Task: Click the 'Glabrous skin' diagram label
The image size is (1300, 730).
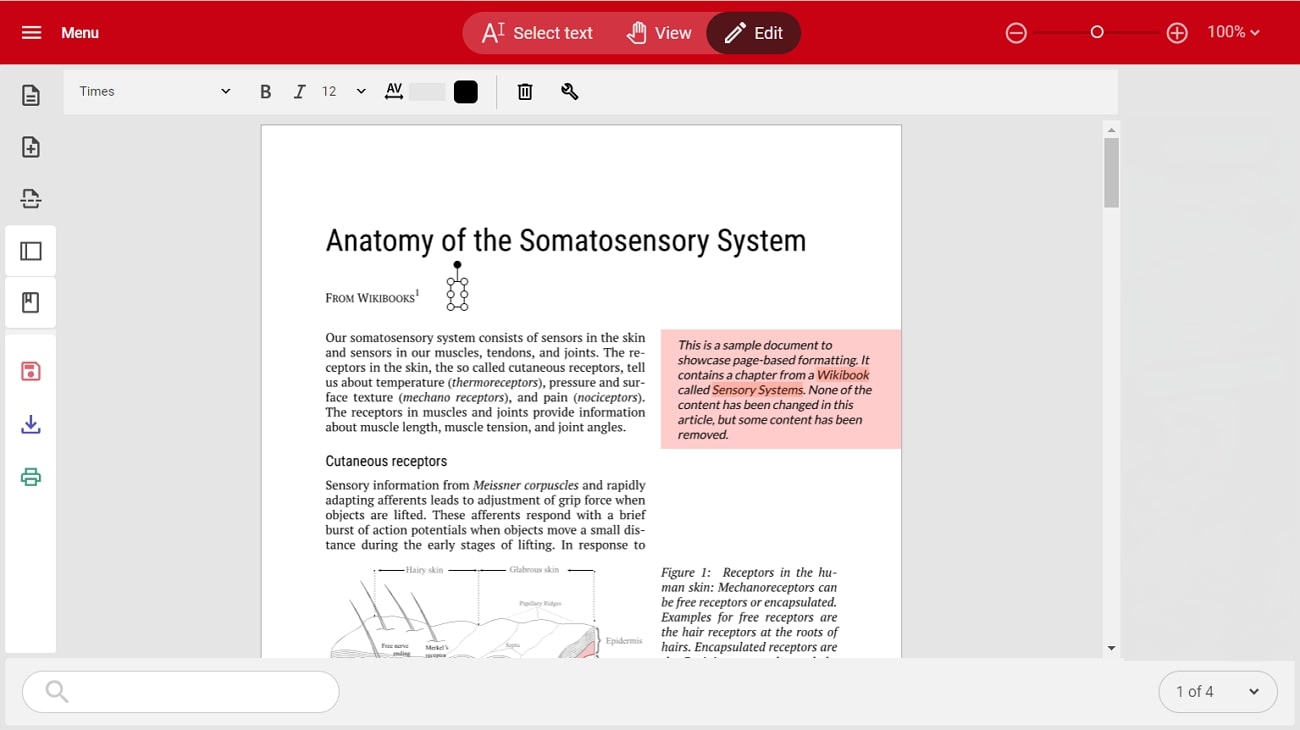Action: tap(534, 570)
